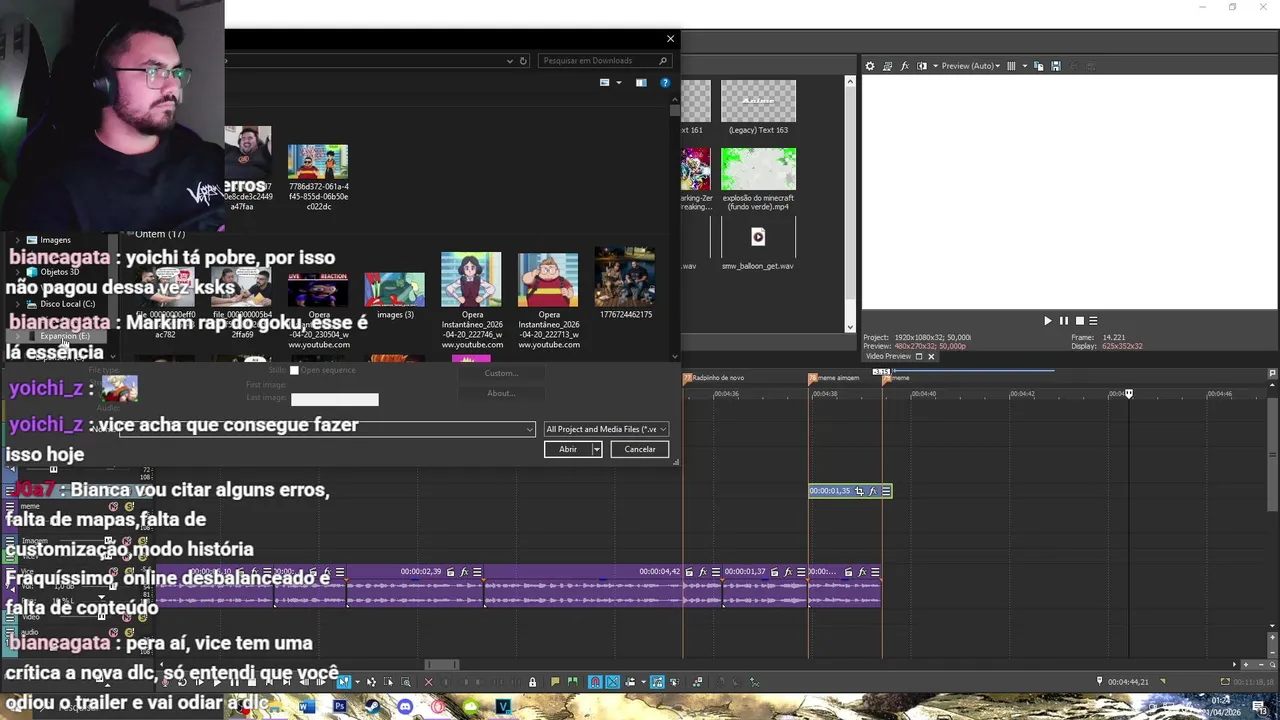Click the Abrir button in the file dialog

click(x=568, y=450)
